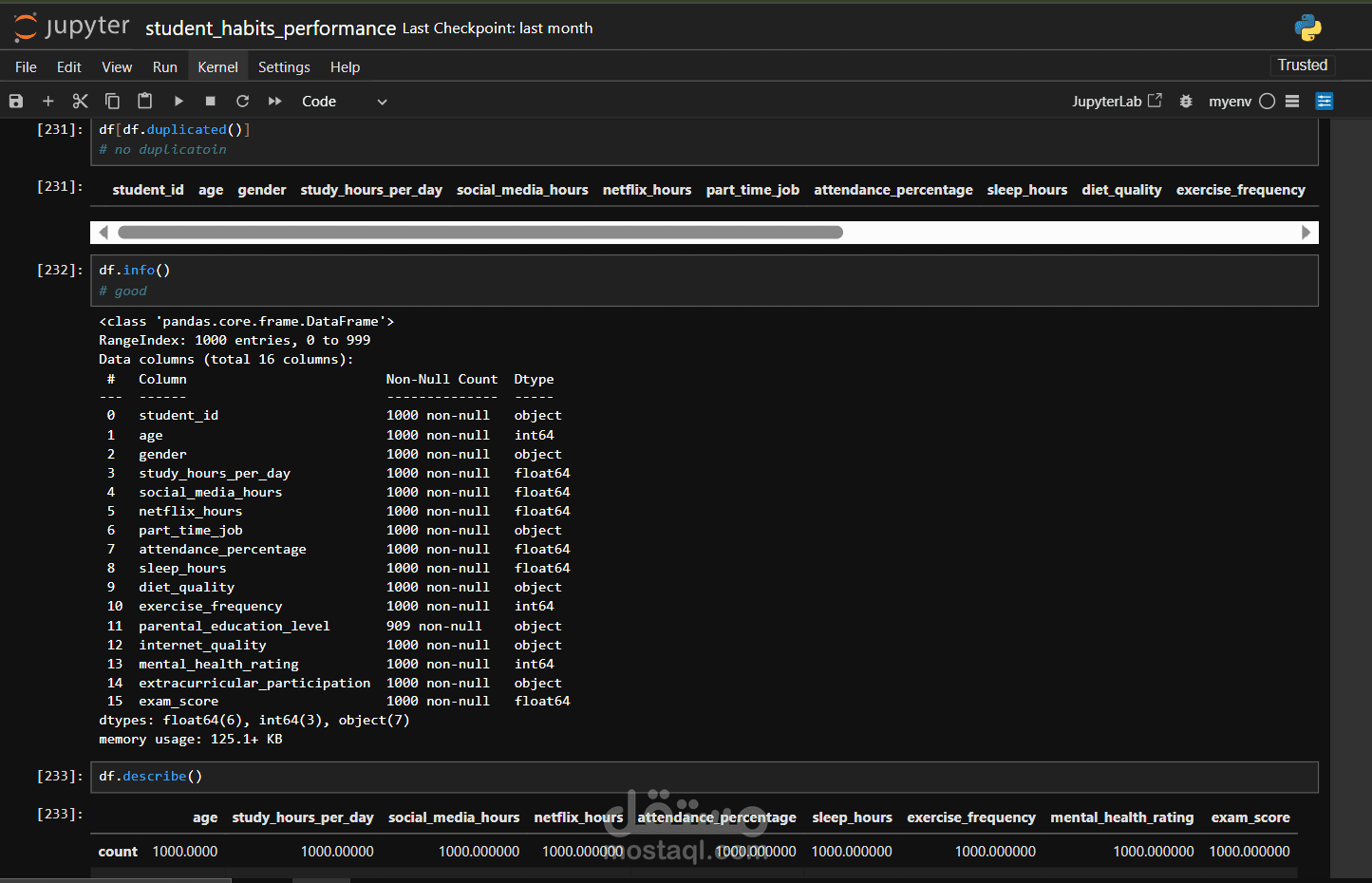Image resolution: width=1372 pixels, height=883 pixels.
Task: Interrupt the kernel with the stop icon
Action: (211, 101)
